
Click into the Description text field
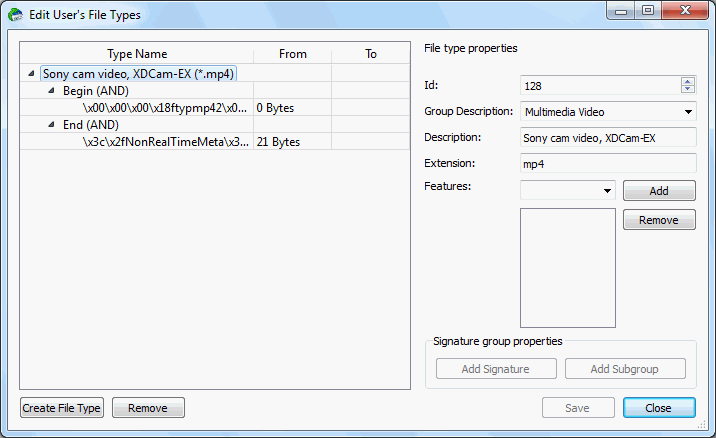pyautogui.click(x=608, y=138)
